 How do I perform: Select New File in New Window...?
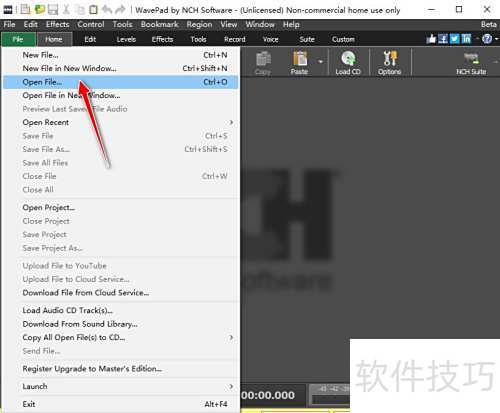[x=121, y=68]
